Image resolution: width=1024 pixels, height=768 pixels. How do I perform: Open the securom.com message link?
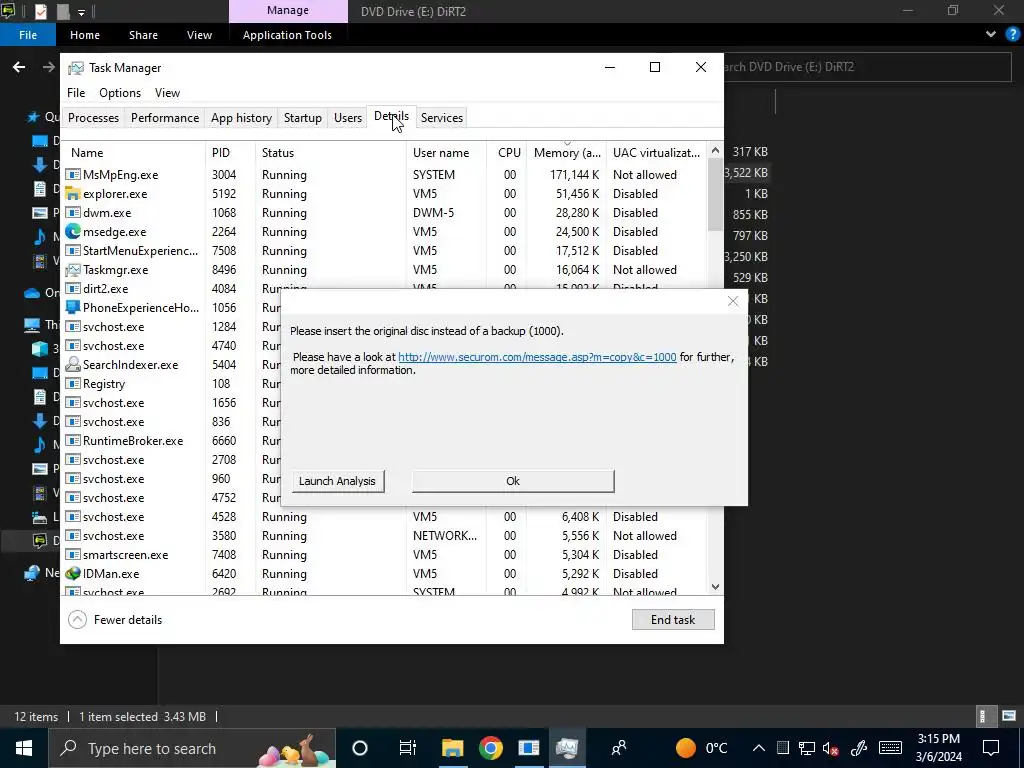pos(537,357)
